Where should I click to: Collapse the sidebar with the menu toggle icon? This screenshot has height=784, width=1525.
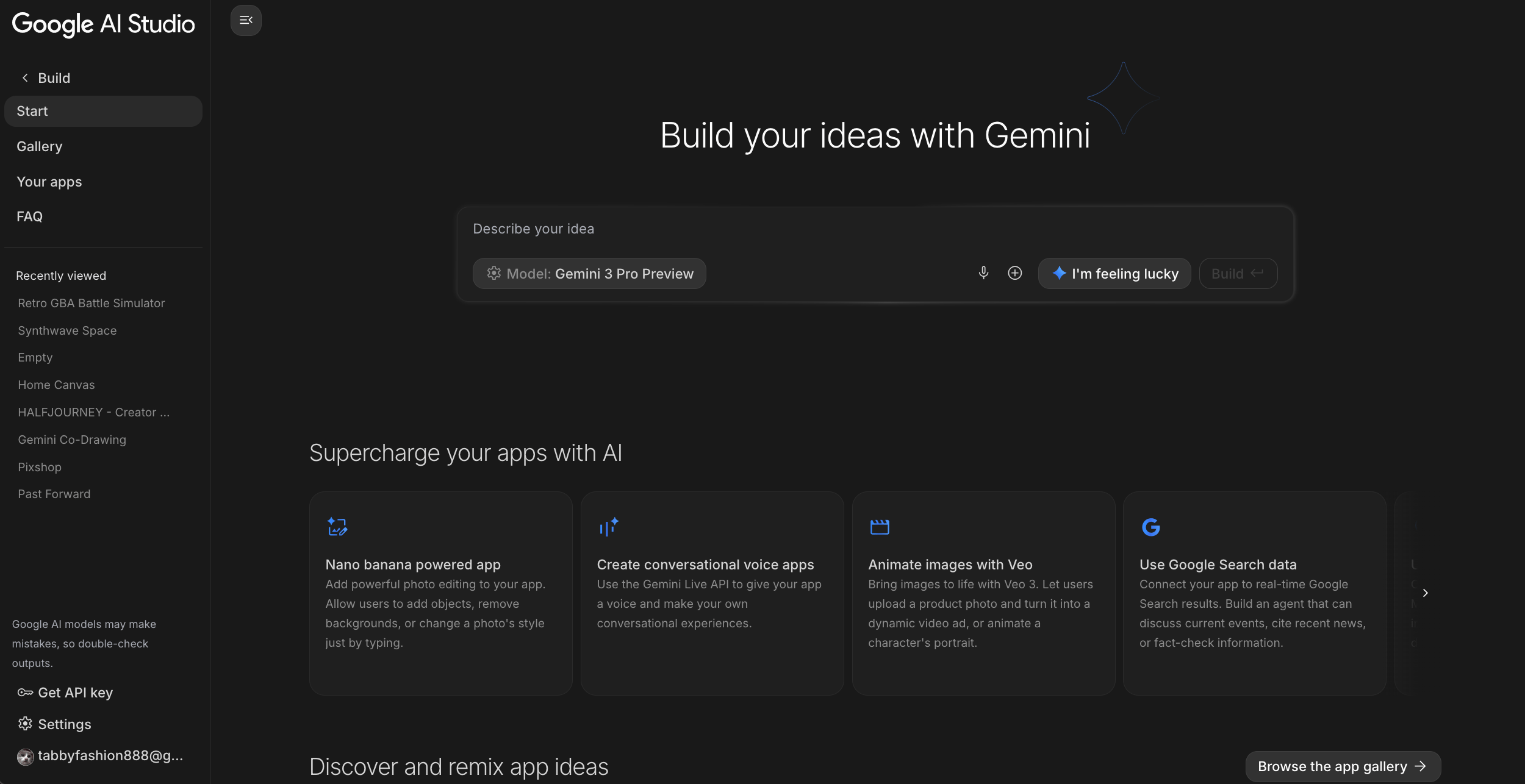[x=246, y=20]
